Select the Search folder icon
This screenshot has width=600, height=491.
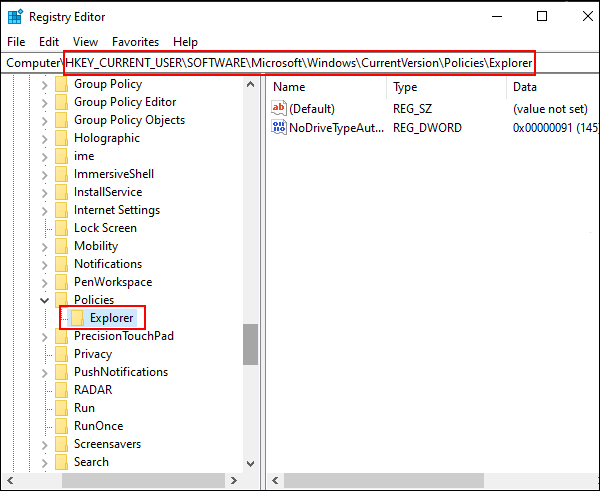pos(61,462)
